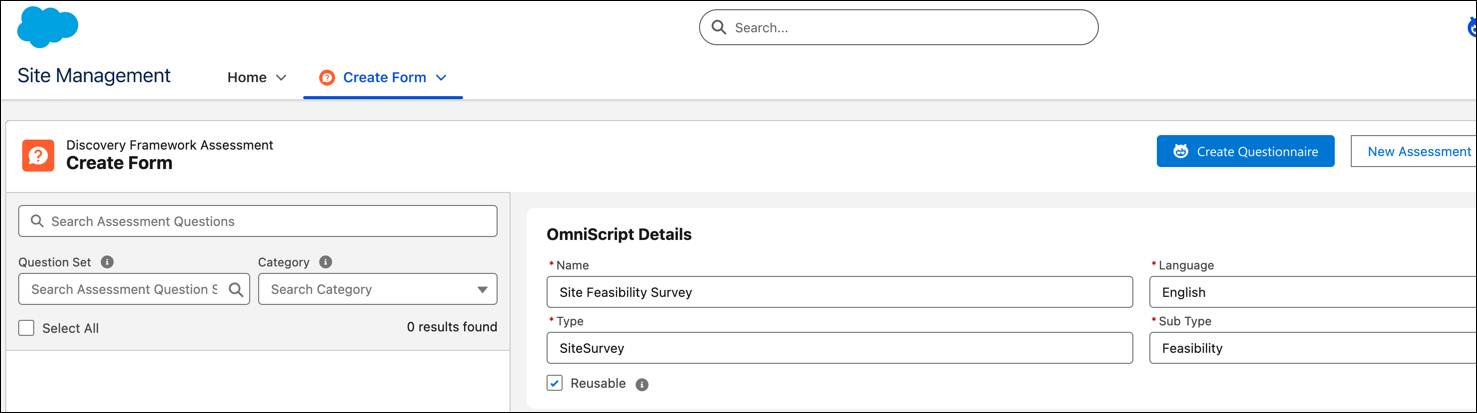The image size is (1477, 413).
Task: Click the global Search field
Action: click(x=898, y=28)
